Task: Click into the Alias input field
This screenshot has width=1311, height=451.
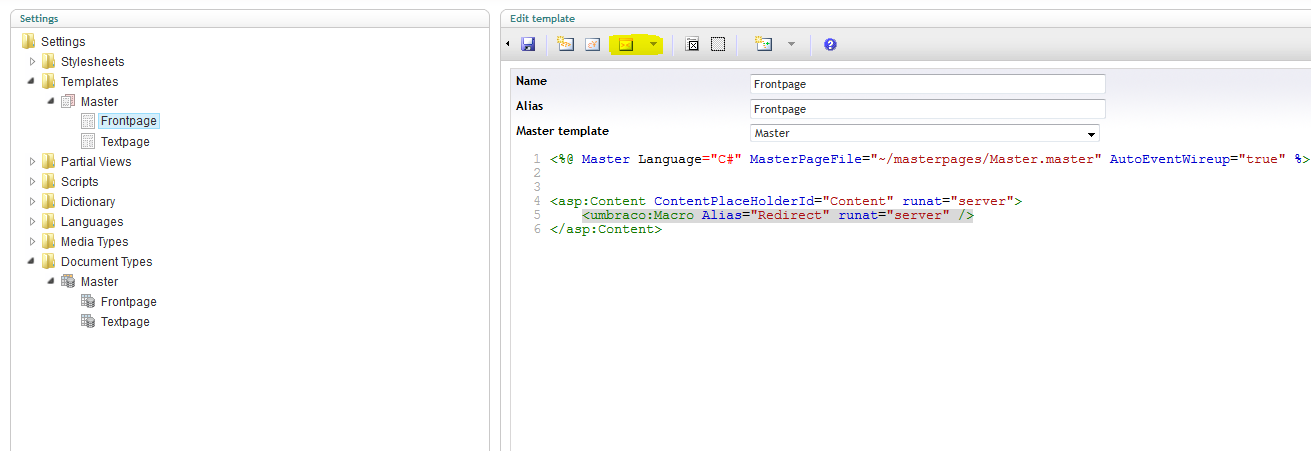Action: 928,109
